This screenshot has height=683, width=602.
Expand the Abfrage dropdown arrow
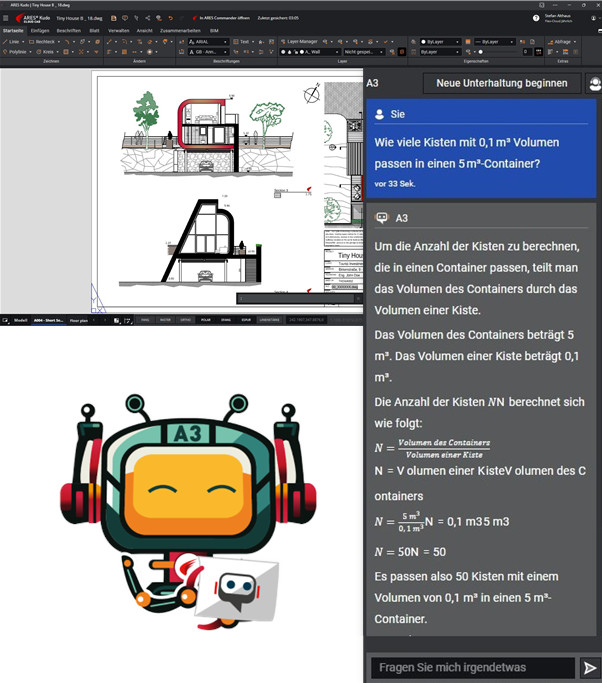(x=575, y=42)
